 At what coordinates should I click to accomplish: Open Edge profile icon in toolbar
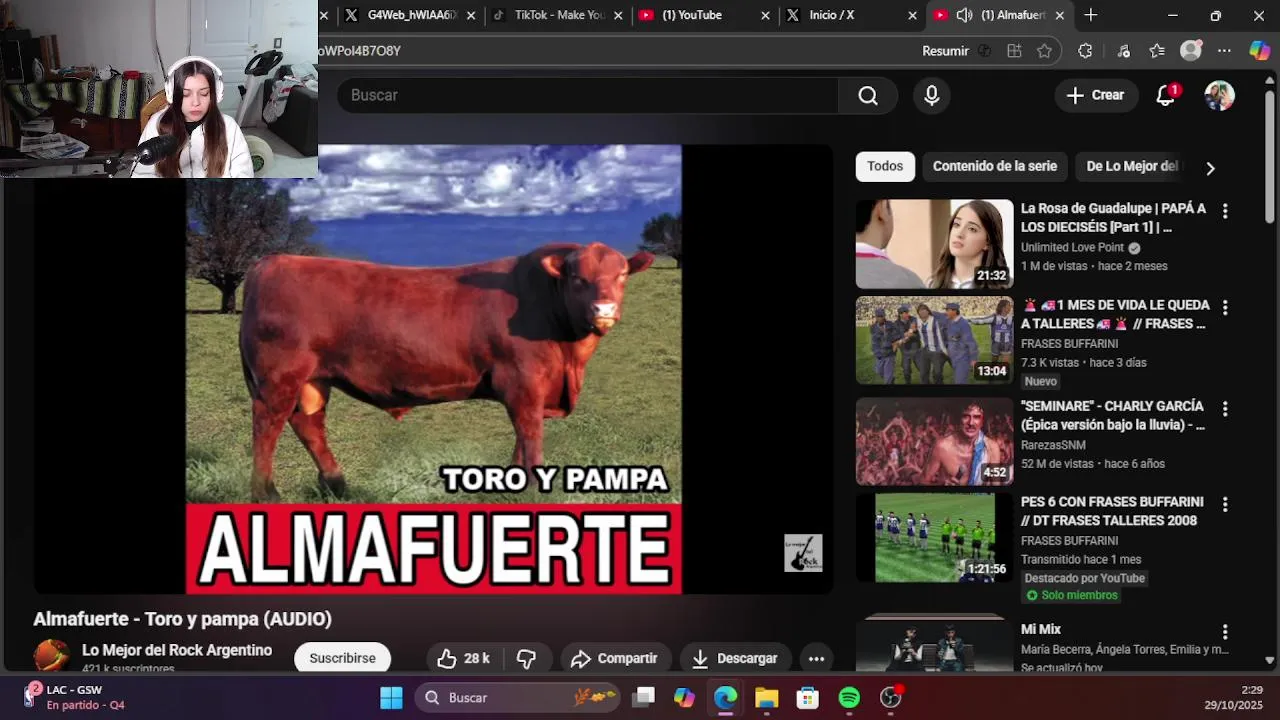coord(1191,51)
